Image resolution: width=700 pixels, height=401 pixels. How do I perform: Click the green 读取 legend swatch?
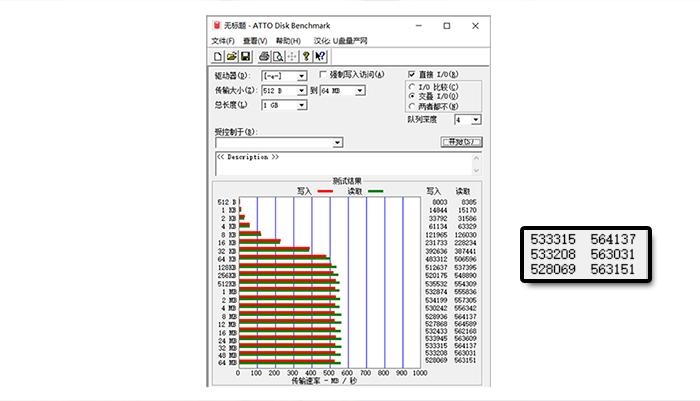click(375, 191)
